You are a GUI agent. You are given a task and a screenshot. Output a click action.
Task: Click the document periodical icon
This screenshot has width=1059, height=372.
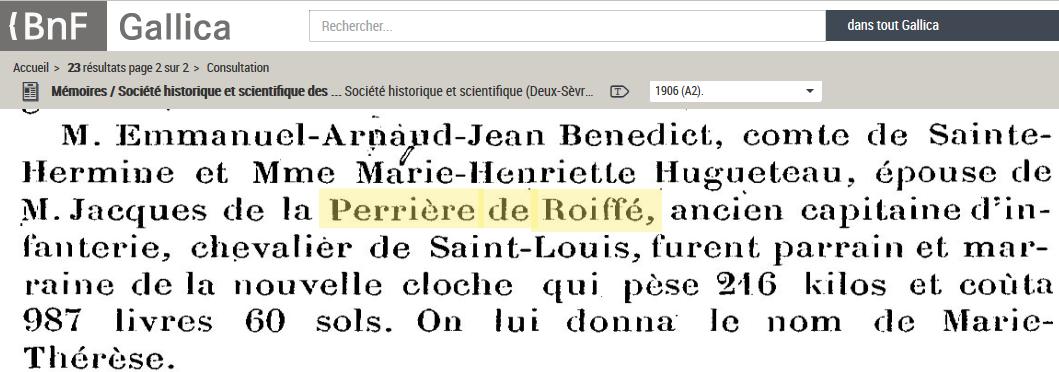30,91
